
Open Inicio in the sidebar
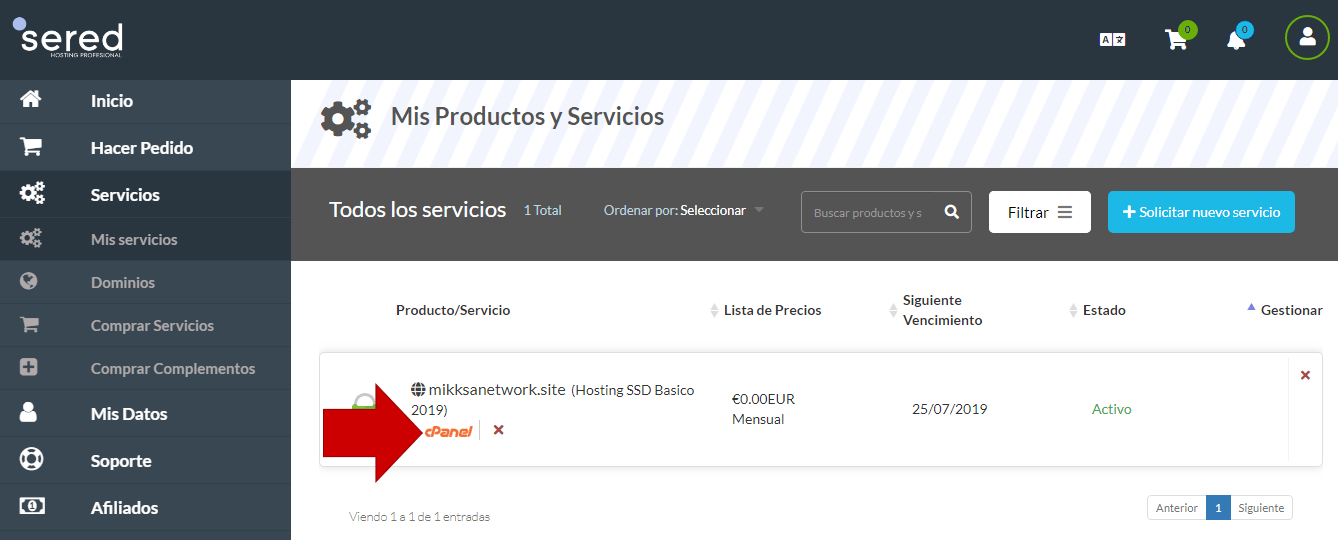point(111,101)
